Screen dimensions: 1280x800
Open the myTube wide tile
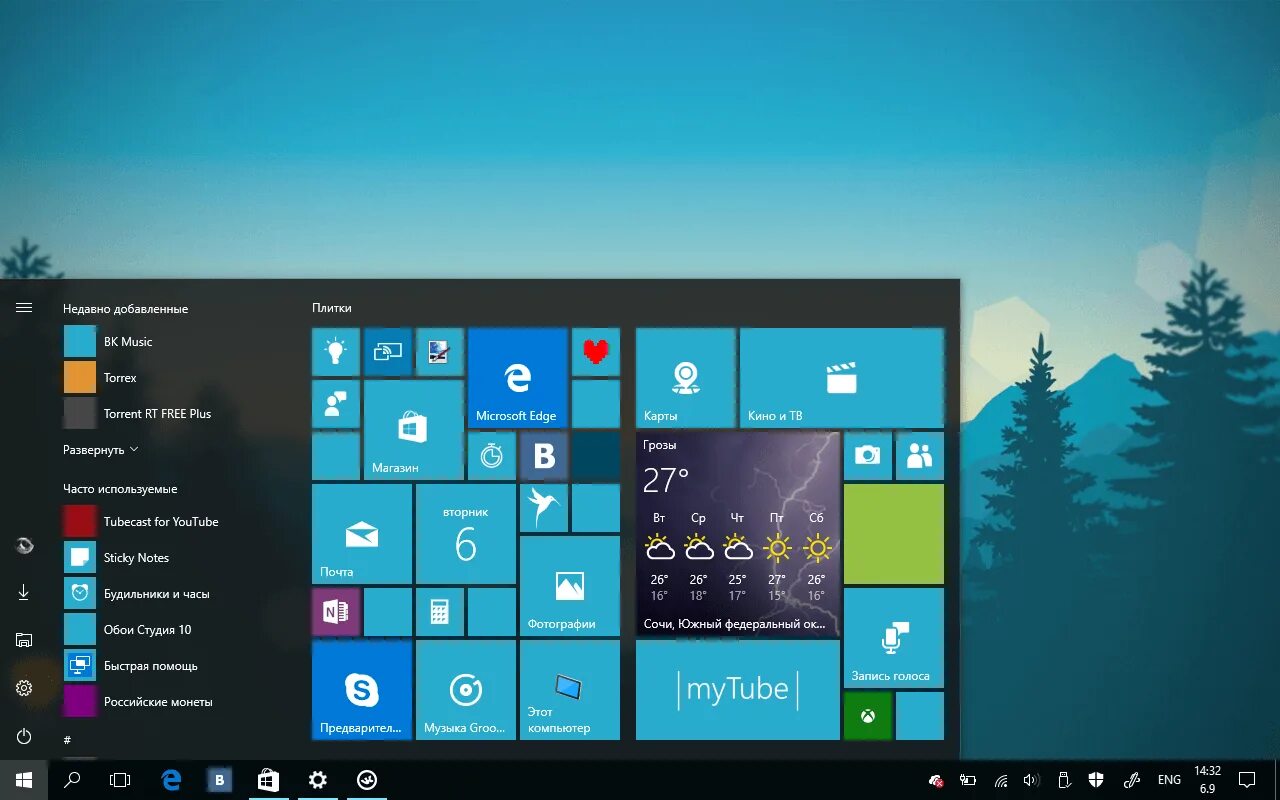pyautogui.click(x=738, y=690)
